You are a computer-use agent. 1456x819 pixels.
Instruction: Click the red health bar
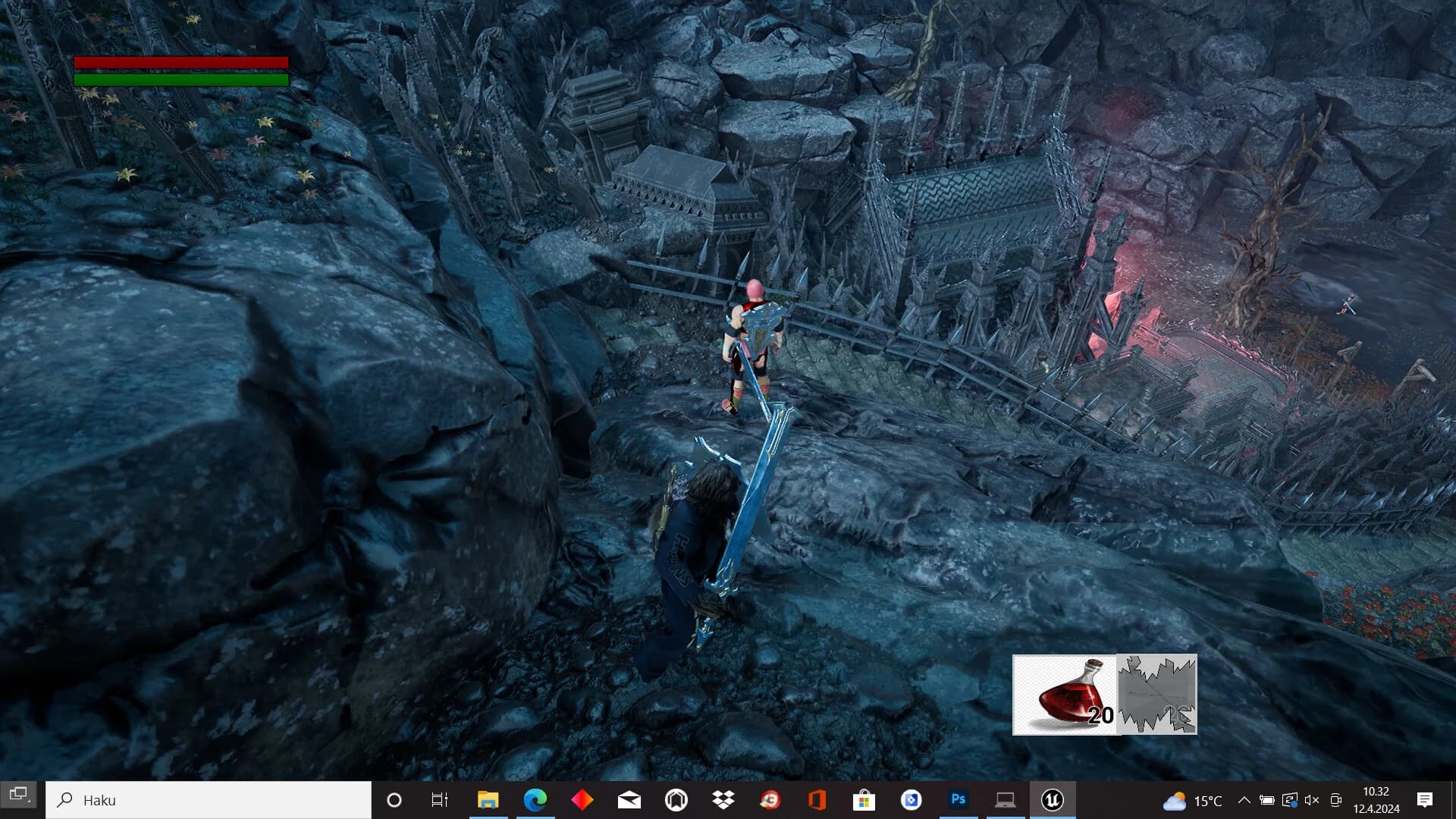point(181,62)
